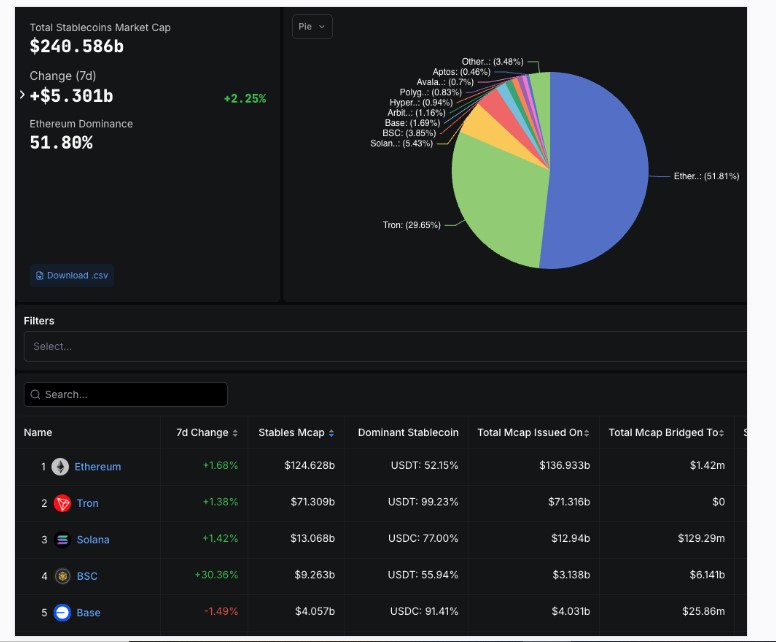776x642 pixels.
Task: Click the USDT: 52.15% cell
Action: tap(425, 465)
